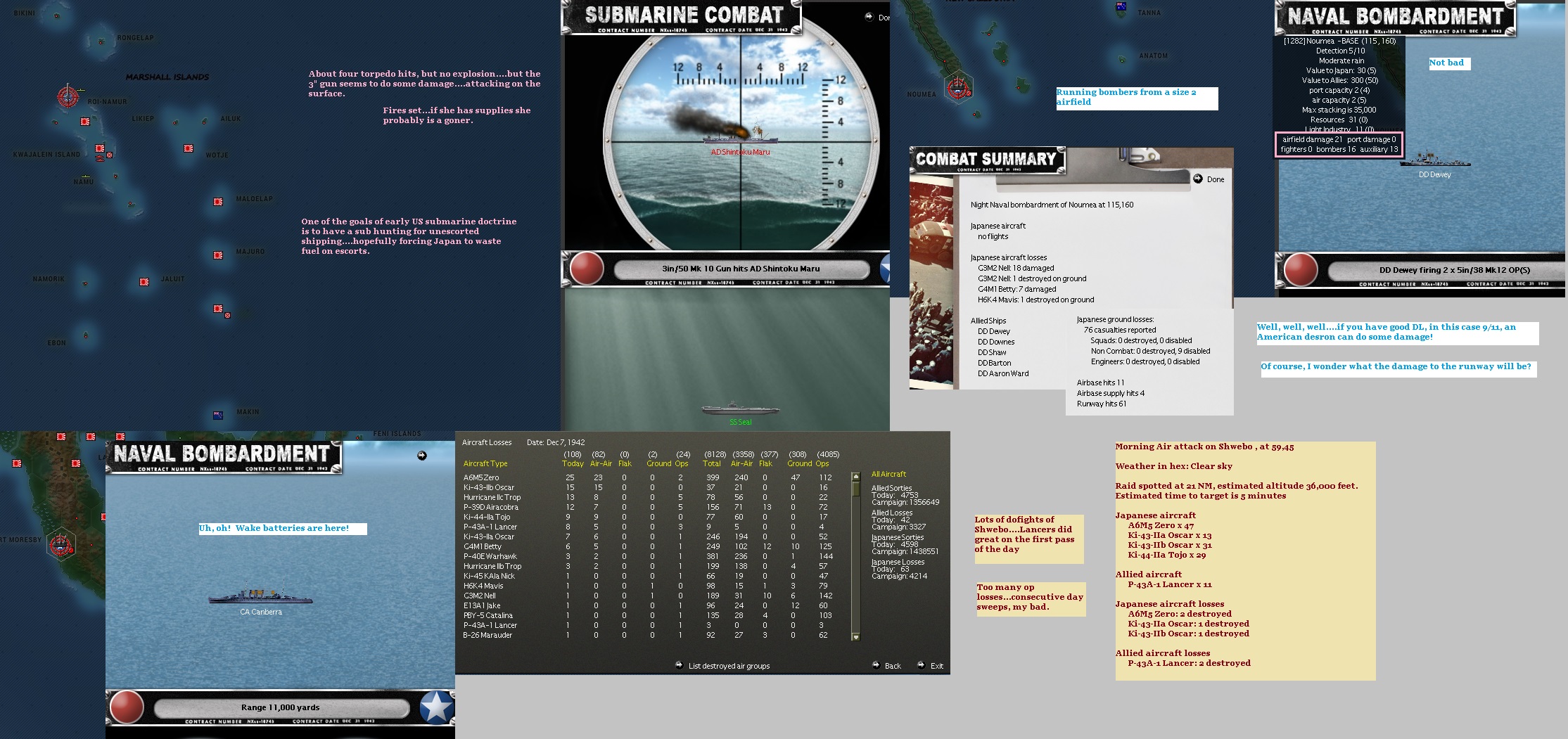Sort by the Aircraft Type column header
The width and height of the screenshot is (1568, 739).
pyautogui.click(x=485, y=463)
